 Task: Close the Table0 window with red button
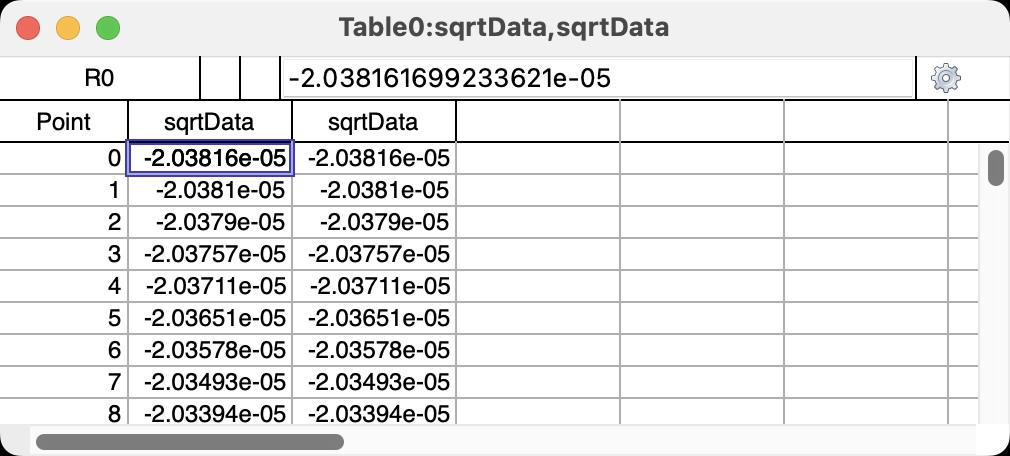pyautogui.click(x=28, y=28)
